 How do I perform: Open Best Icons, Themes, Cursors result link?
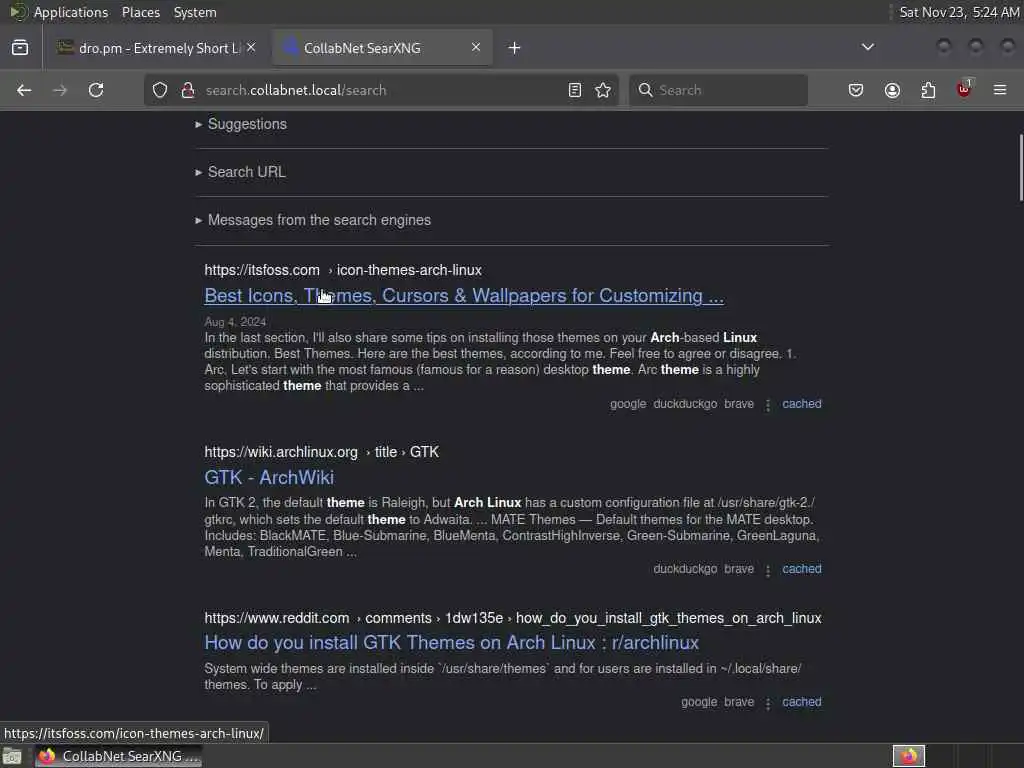(x=464, y=296)
